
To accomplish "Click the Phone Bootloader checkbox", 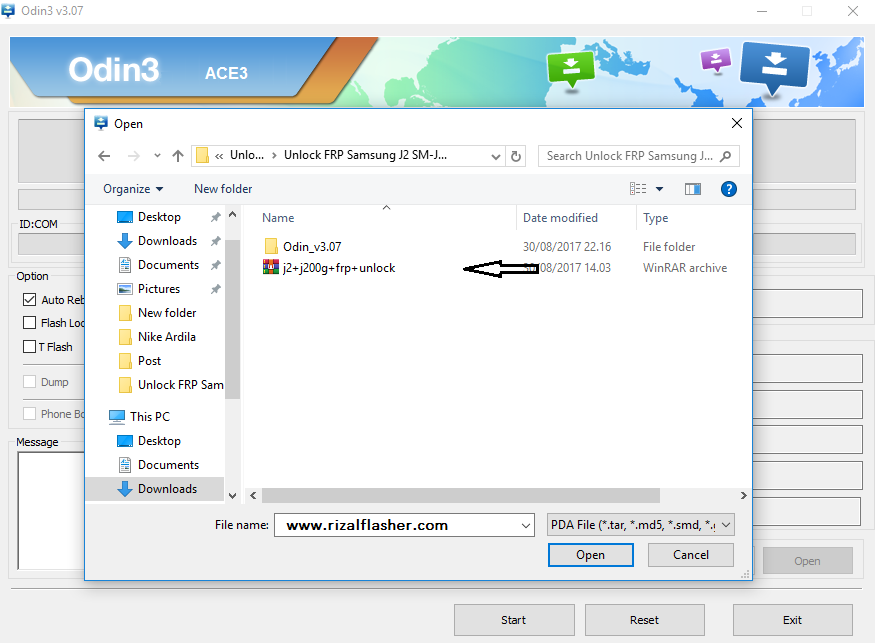I will (30, 414).
